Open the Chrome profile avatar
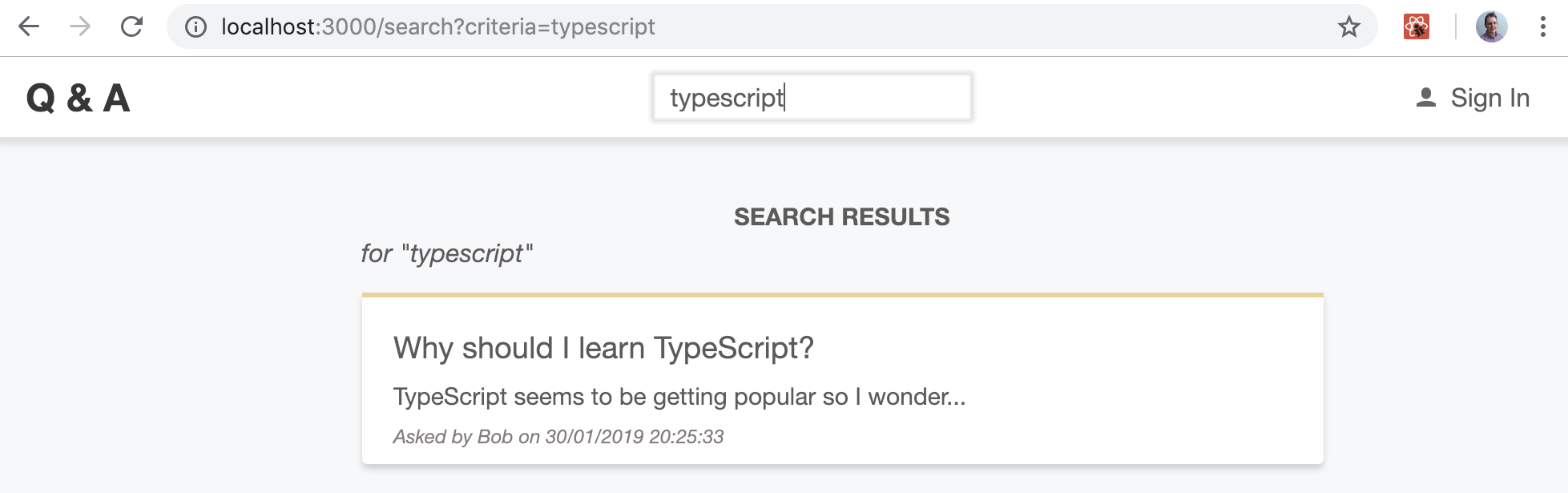 click(1491, 27)
